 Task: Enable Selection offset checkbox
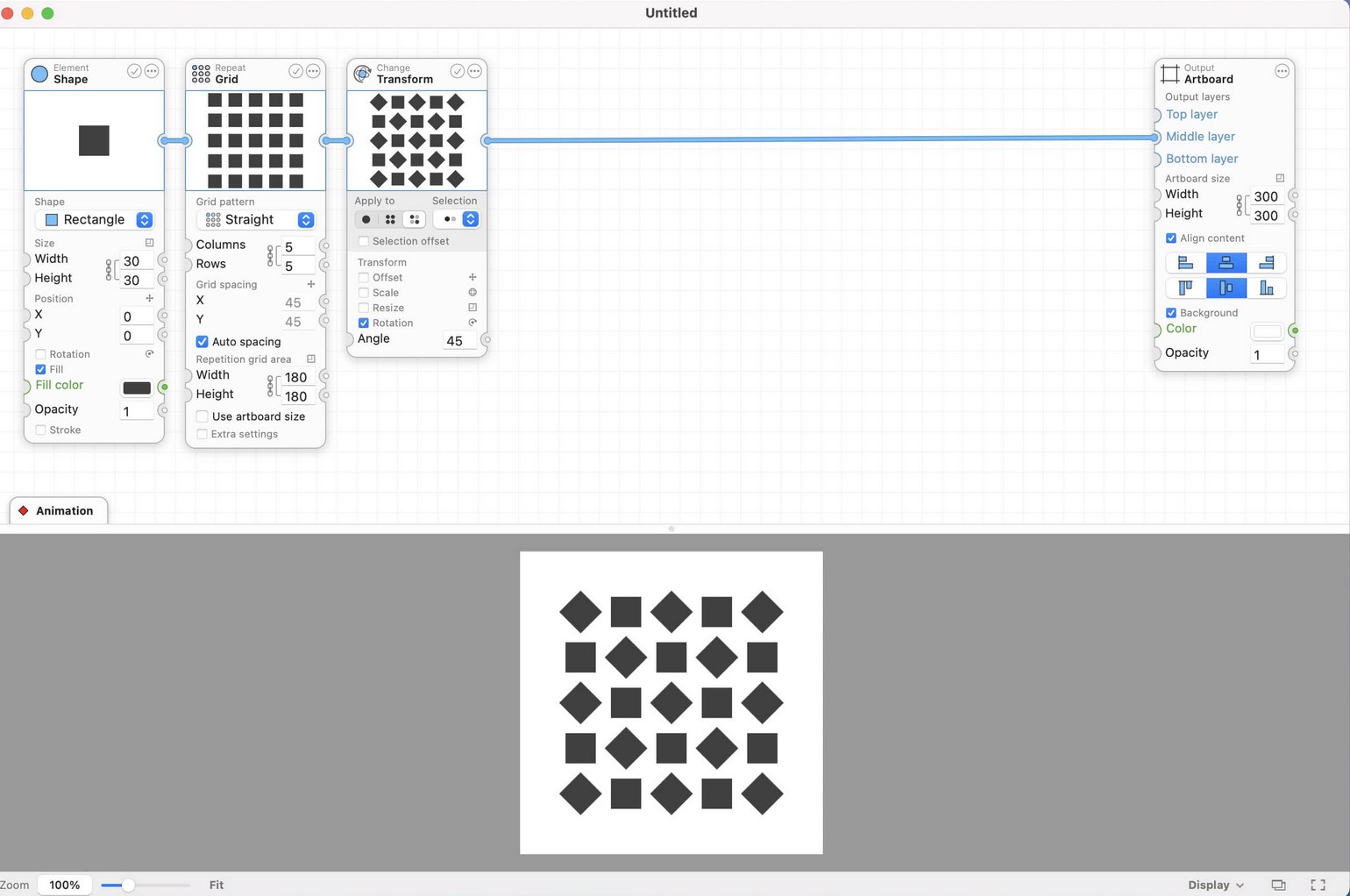[x=363, y=241]
